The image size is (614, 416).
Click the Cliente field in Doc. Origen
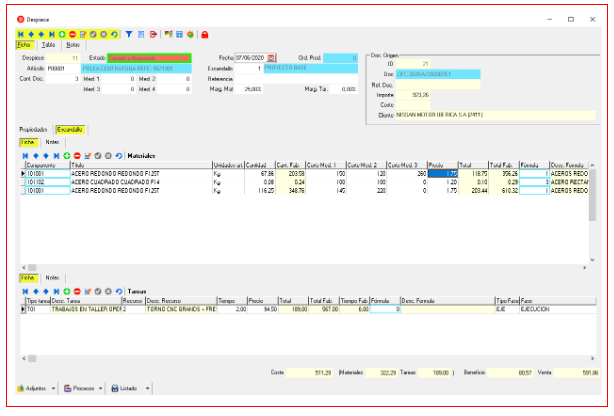496,115
